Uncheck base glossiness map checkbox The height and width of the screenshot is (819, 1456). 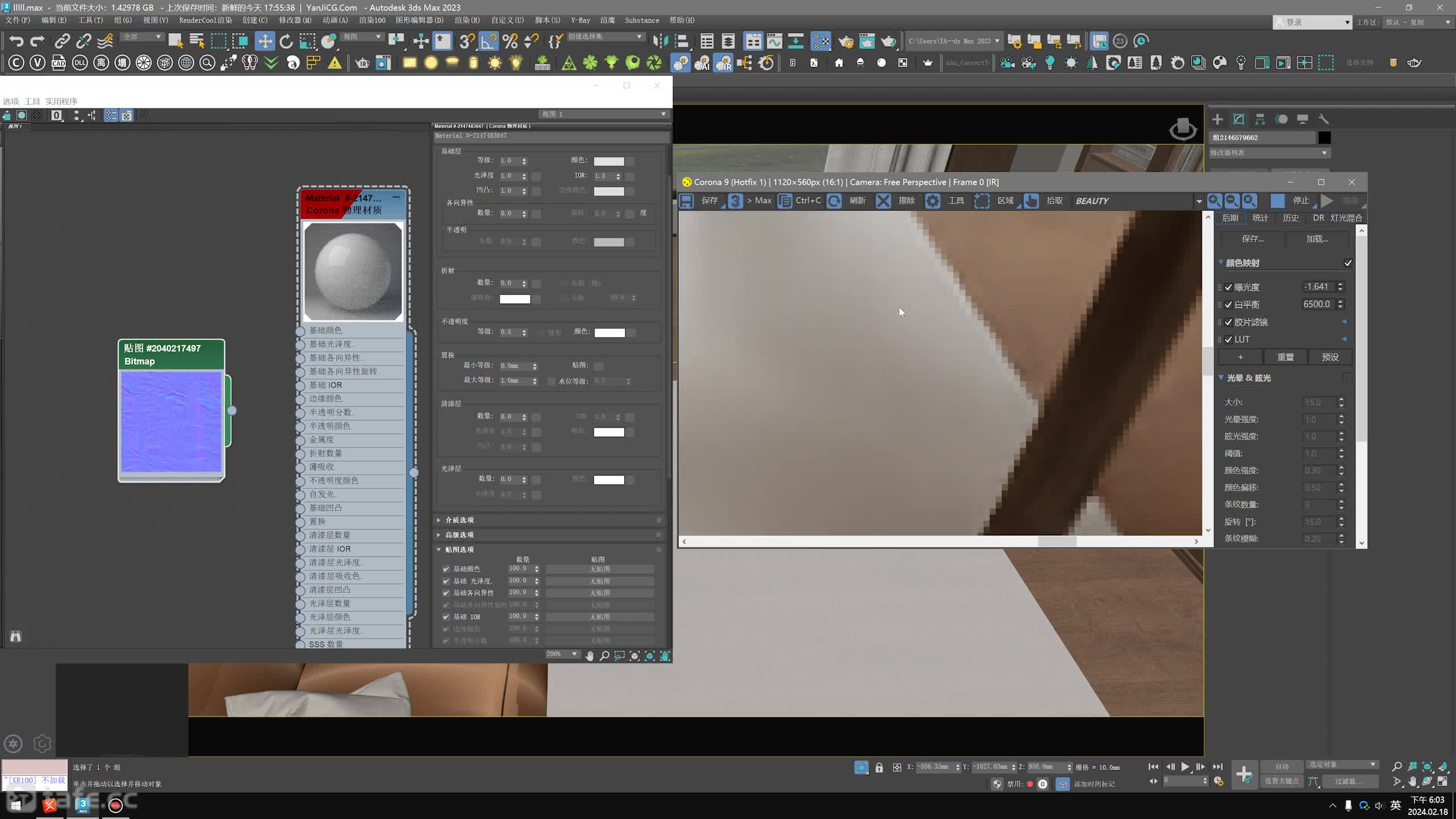click(446, 581)
